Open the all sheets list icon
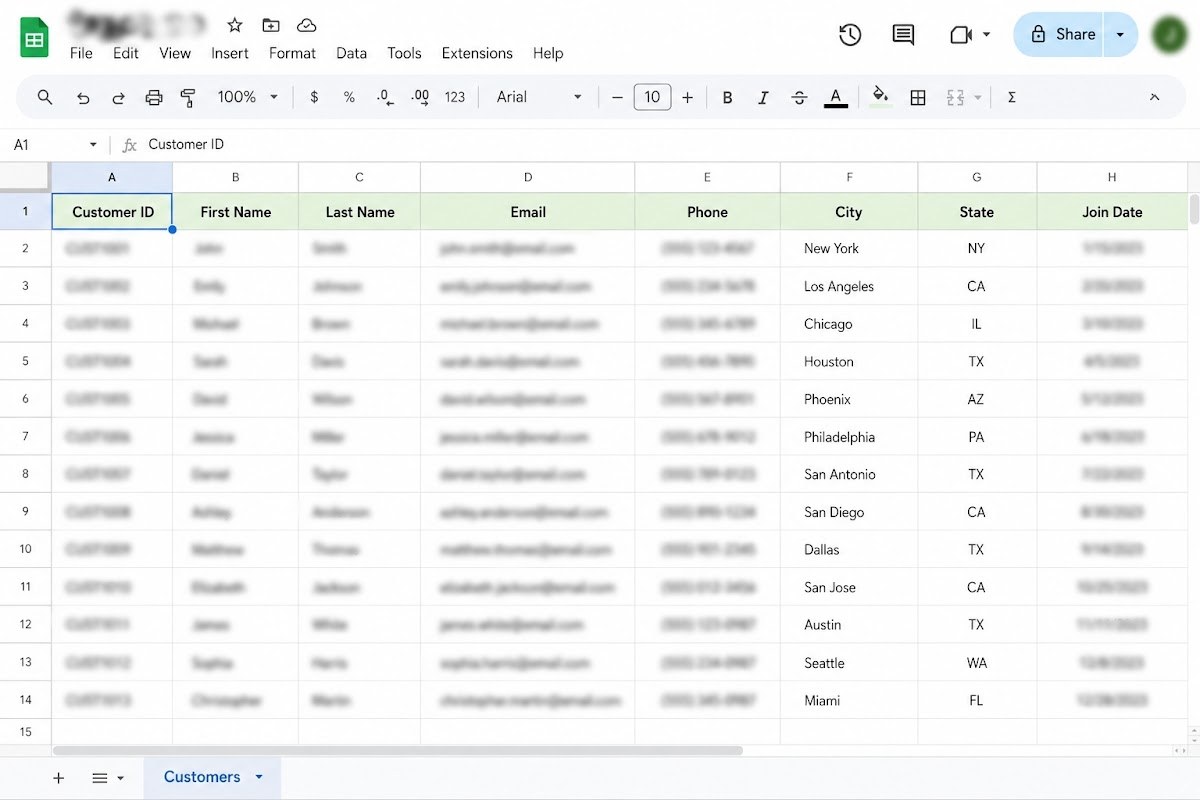Screen dimensions: 1200x800 point(100,777)
